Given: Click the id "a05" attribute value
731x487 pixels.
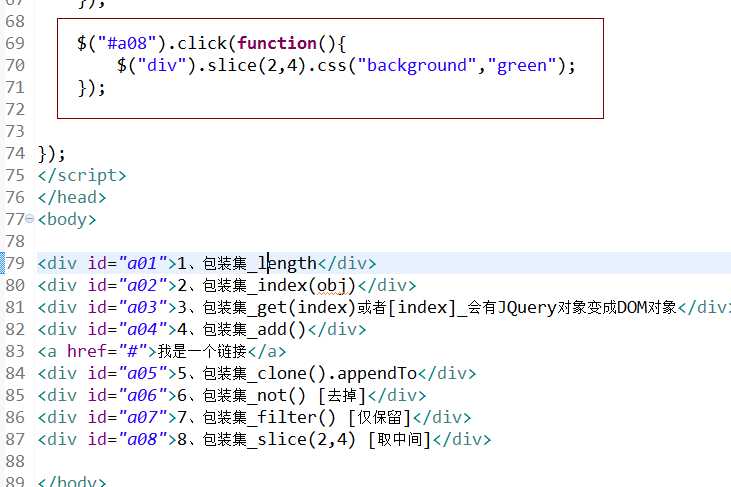Looking at the screenshot, I should (x=144, y=373).
